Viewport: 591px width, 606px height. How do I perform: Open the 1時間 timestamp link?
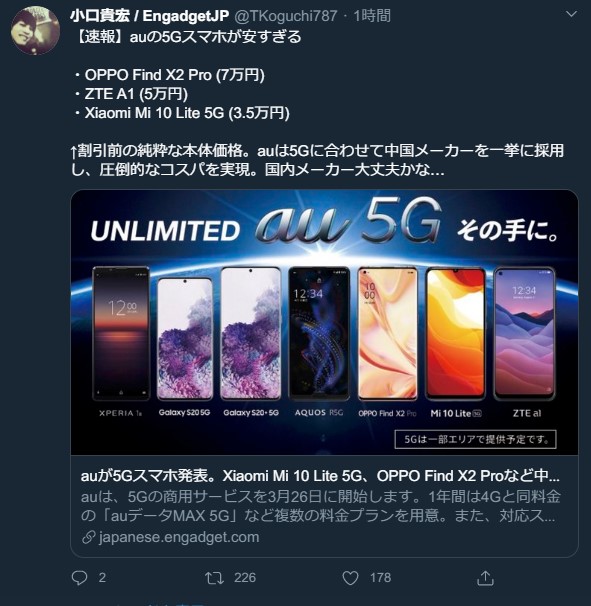[372, 16]
